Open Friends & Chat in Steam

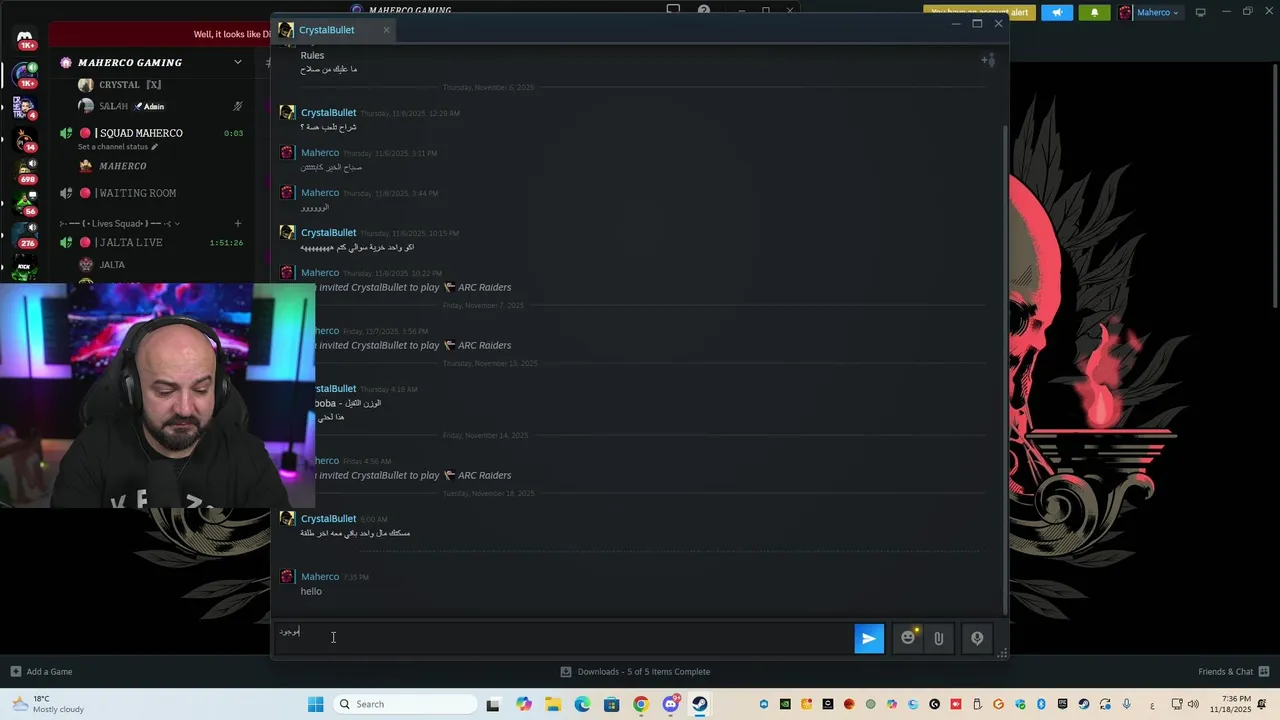pos(1234,671)
